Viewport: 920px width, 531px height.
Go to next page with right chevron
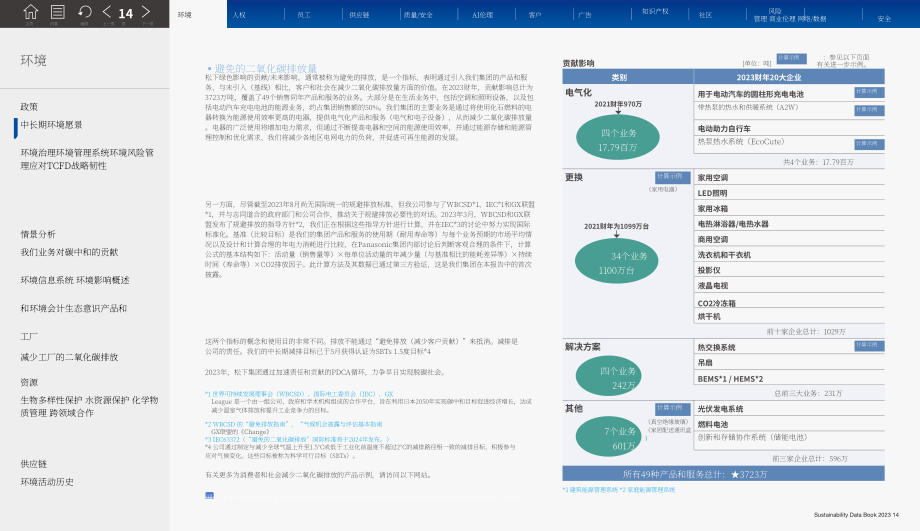point(146,12)
